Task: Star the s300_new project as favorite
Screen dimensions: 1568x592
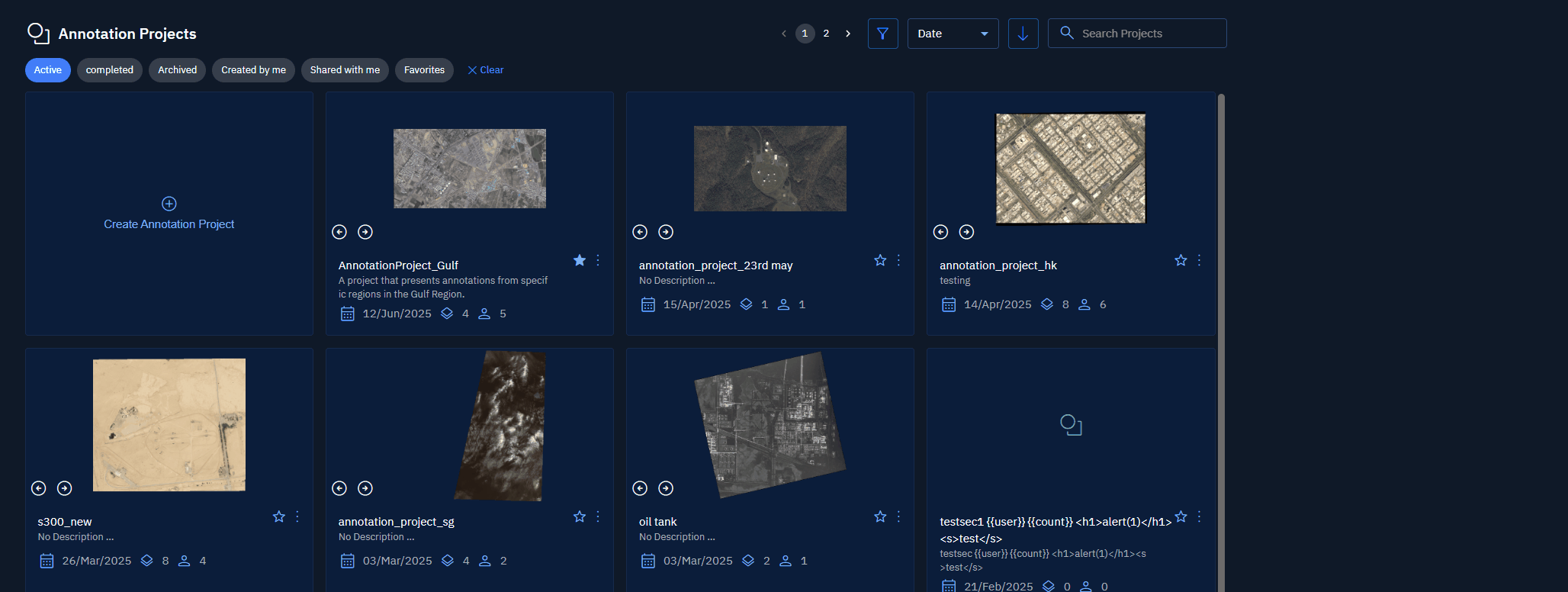Action: tap(279, 517)
